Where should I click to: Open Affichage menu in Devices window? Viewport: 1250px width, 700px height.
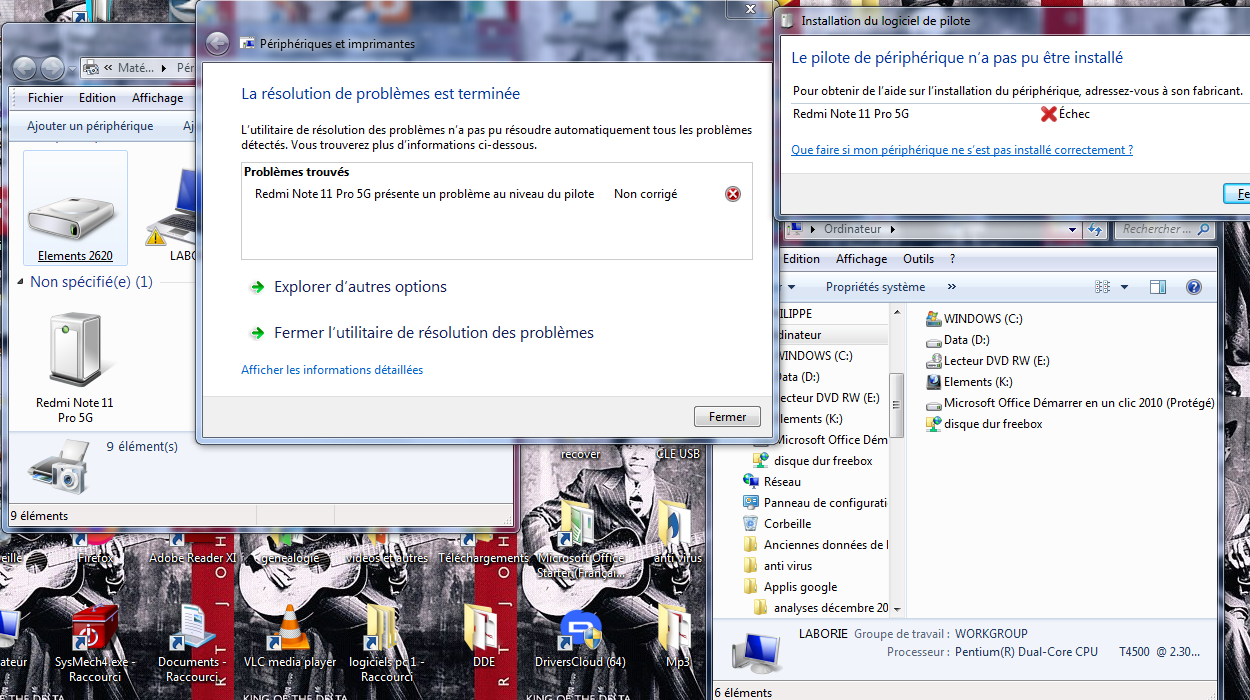pyautogui.click(x=157, y=98)
